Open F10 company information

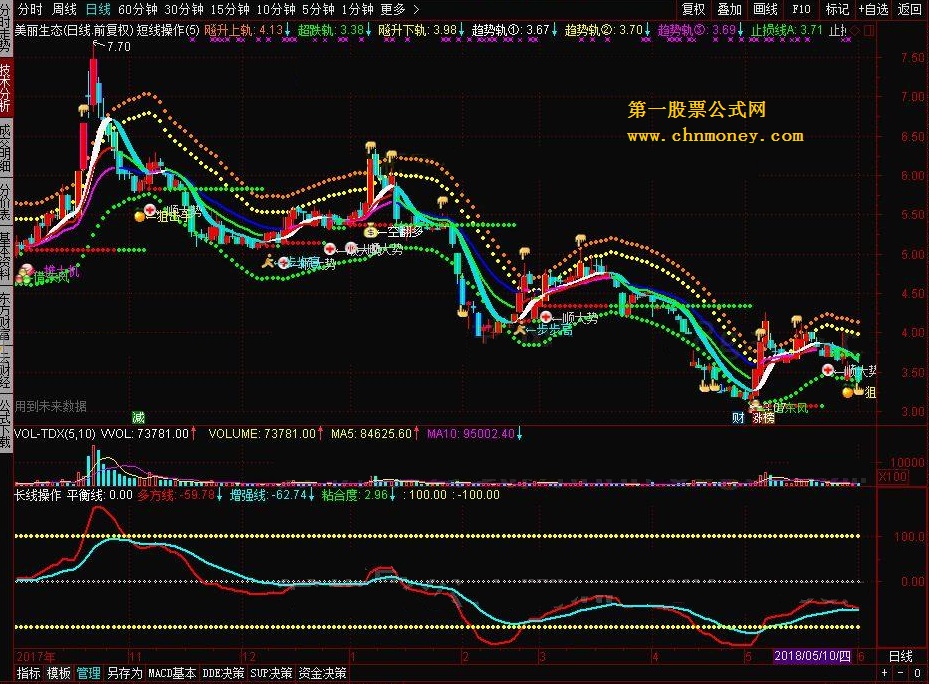tap(801, 9)
